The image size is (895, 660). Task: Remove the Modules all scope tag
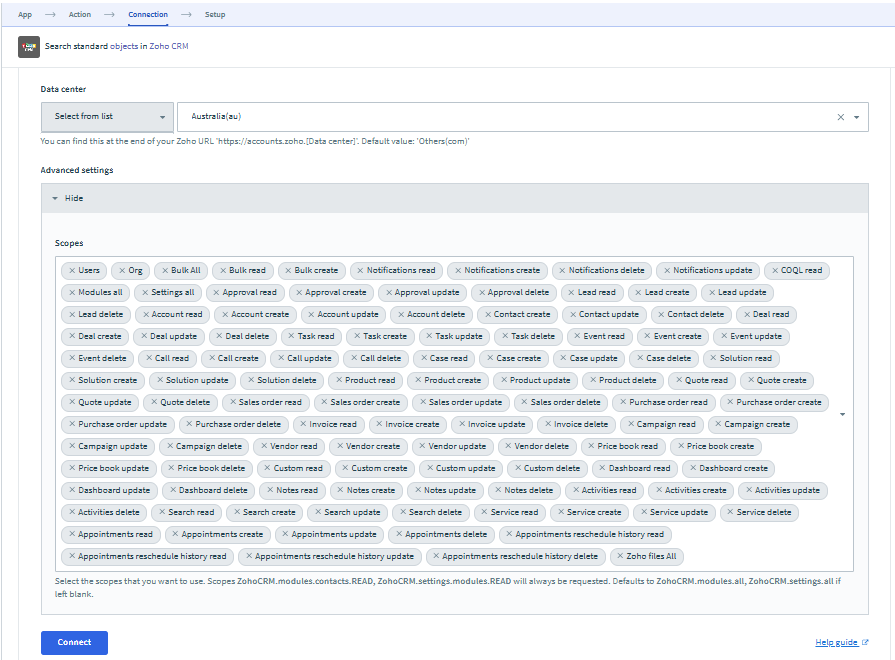point(72,292)
